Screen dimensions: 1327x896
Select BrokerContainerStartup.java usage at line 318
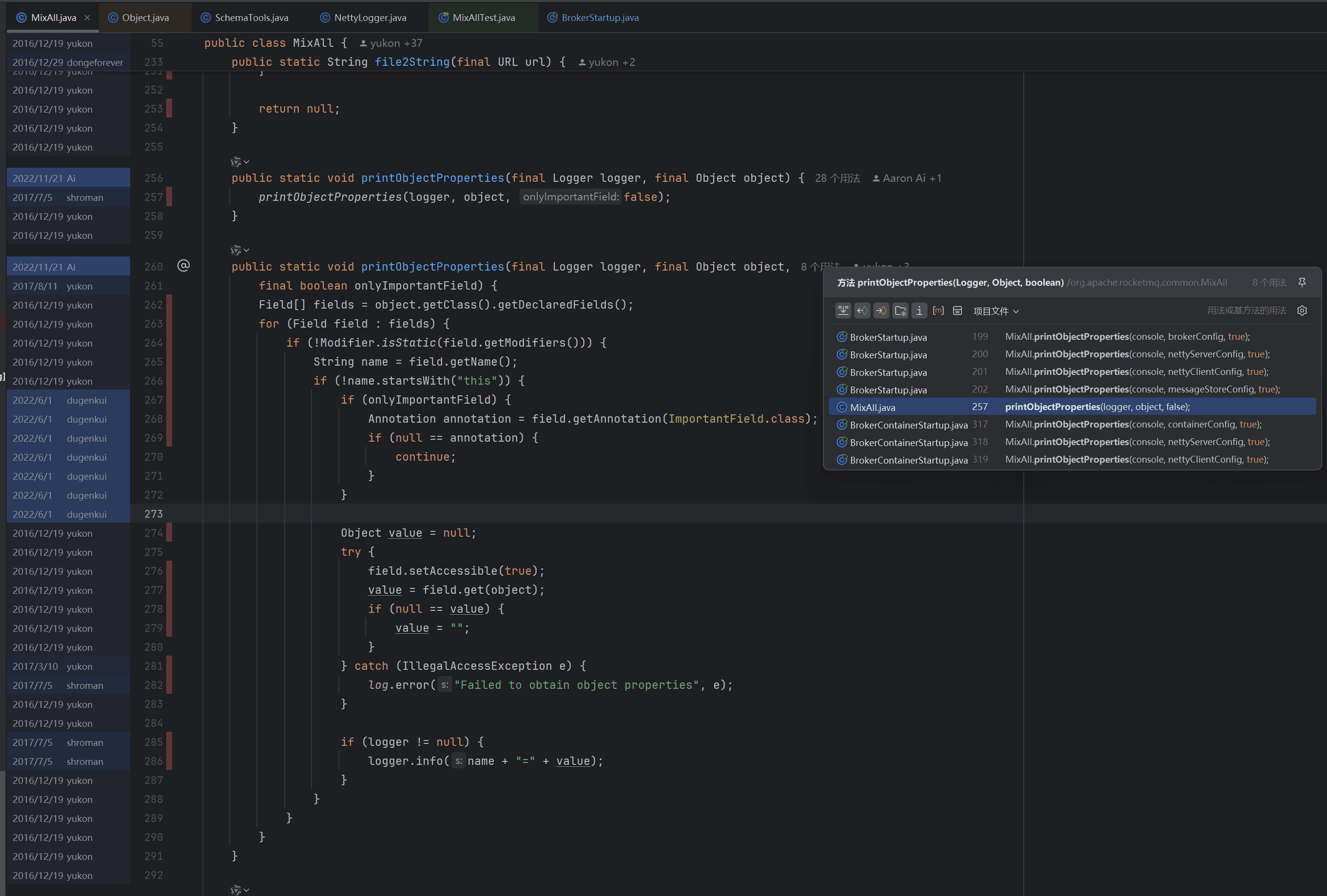1072,442
